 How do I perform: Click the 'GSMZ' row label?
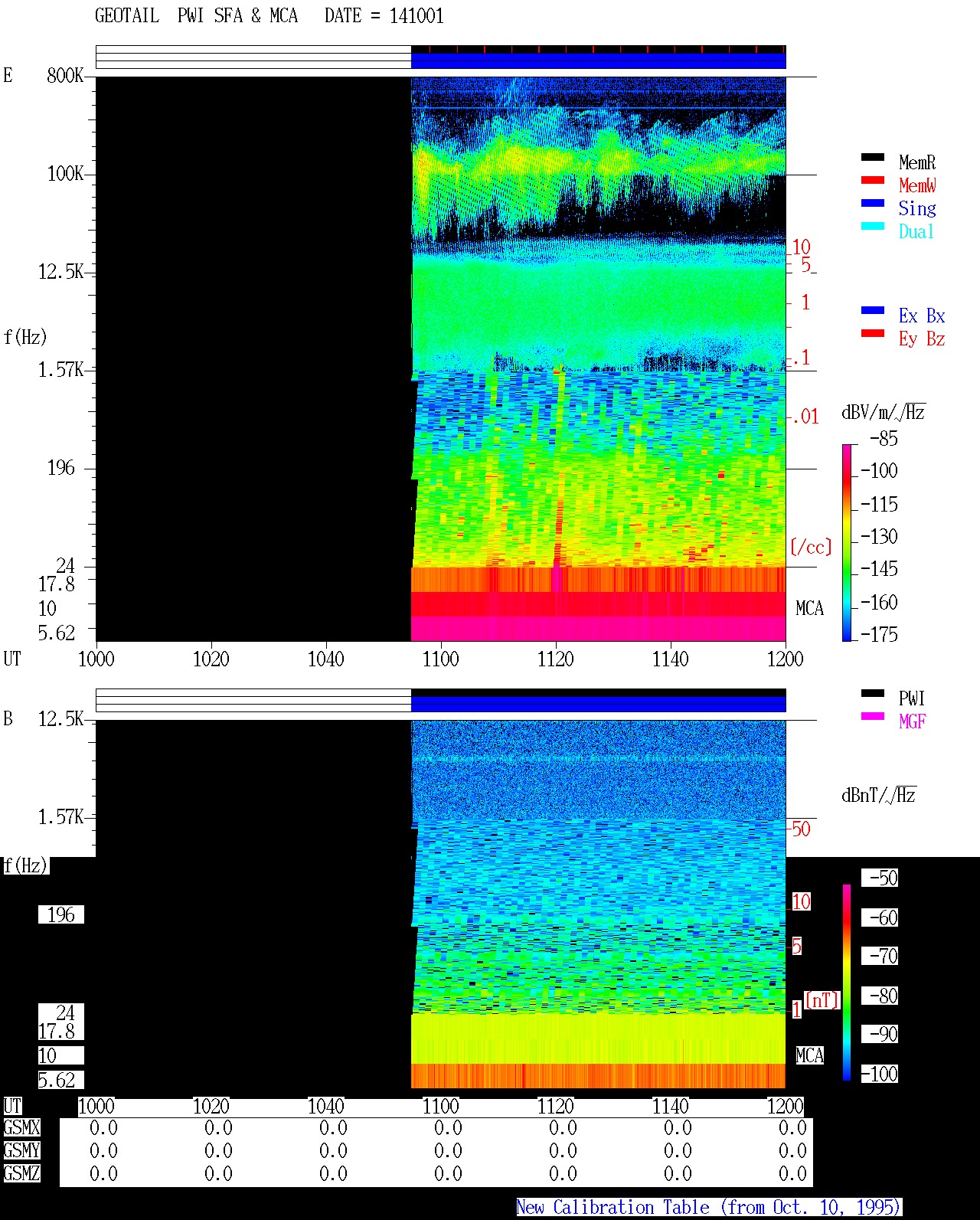(x=21, y=1173)
